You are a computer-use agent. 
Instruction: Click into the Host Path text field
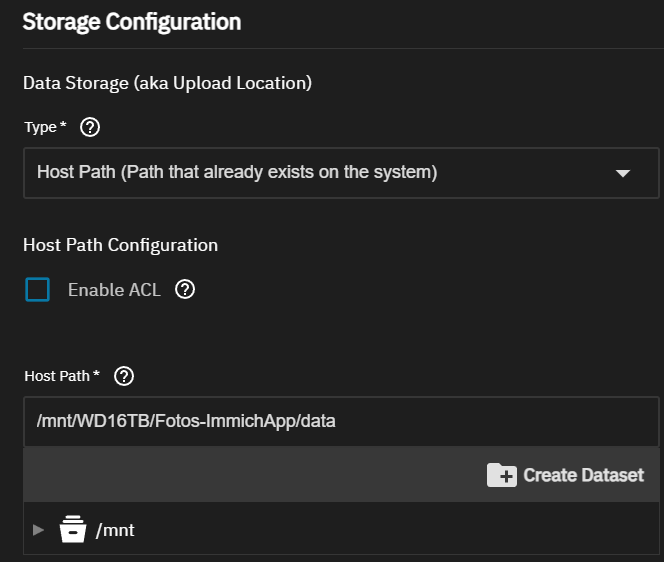340,421
